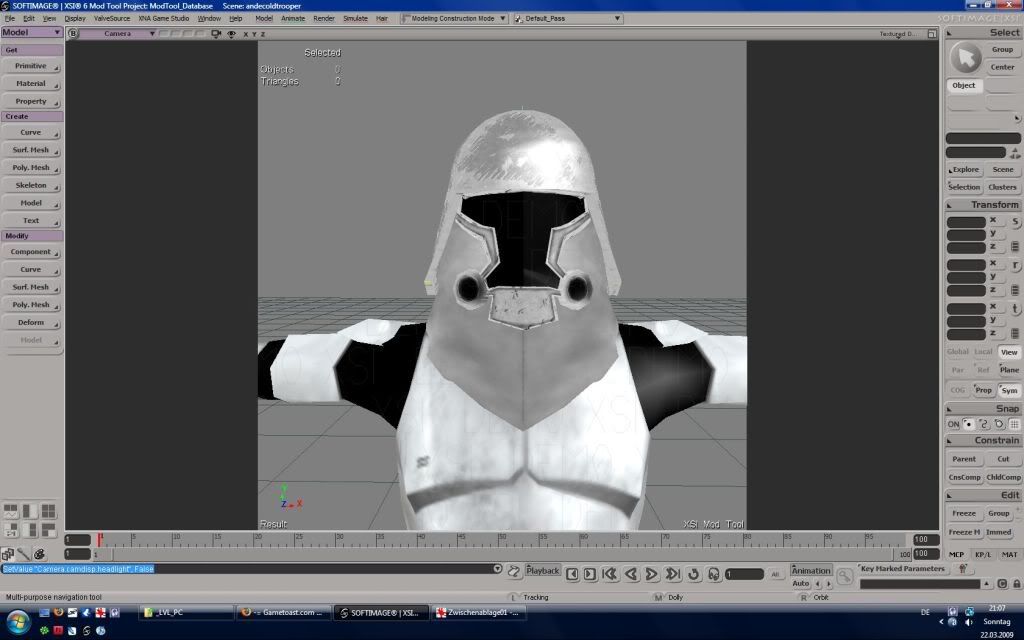Play the animation forward

coord(651,574)
